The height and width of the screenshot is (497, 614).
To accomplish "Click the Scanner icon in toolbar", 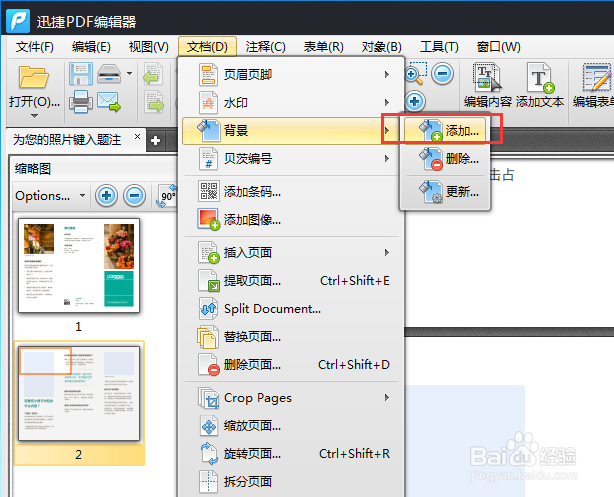I will [109, 74].
